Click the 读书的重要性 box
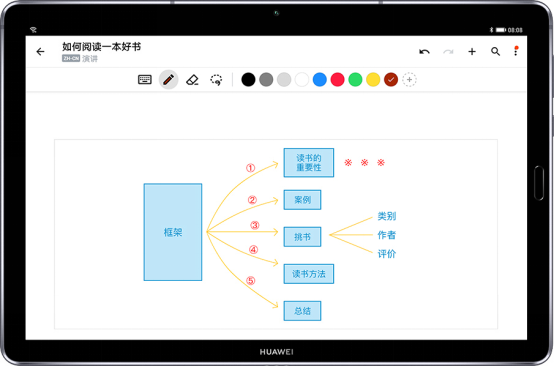The width and height of the screenshot is (554, 366). (309, 163)
